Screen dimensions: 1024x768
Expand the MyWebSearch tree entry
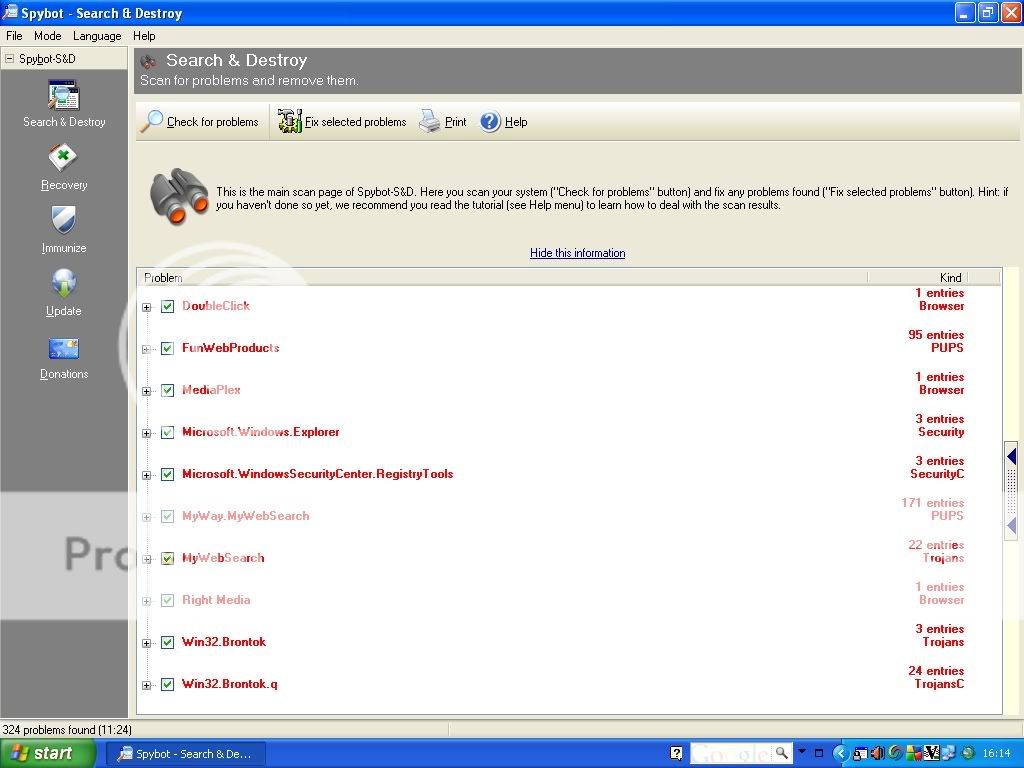[x=146, y=559]
